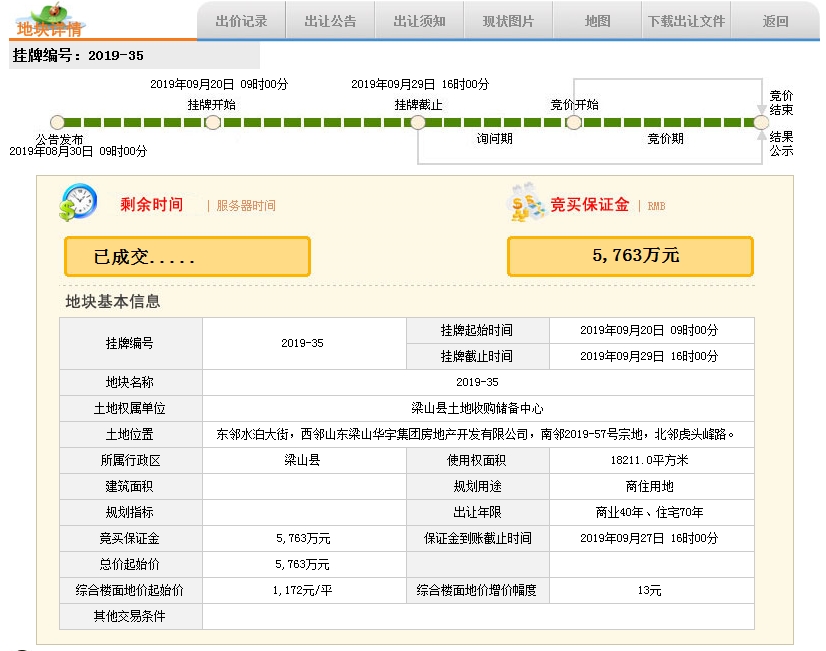Image resolution: width=826 pixels, height=651 pixels.
Task: Select the 公告发布 timeline node
Action: [57, 122]
